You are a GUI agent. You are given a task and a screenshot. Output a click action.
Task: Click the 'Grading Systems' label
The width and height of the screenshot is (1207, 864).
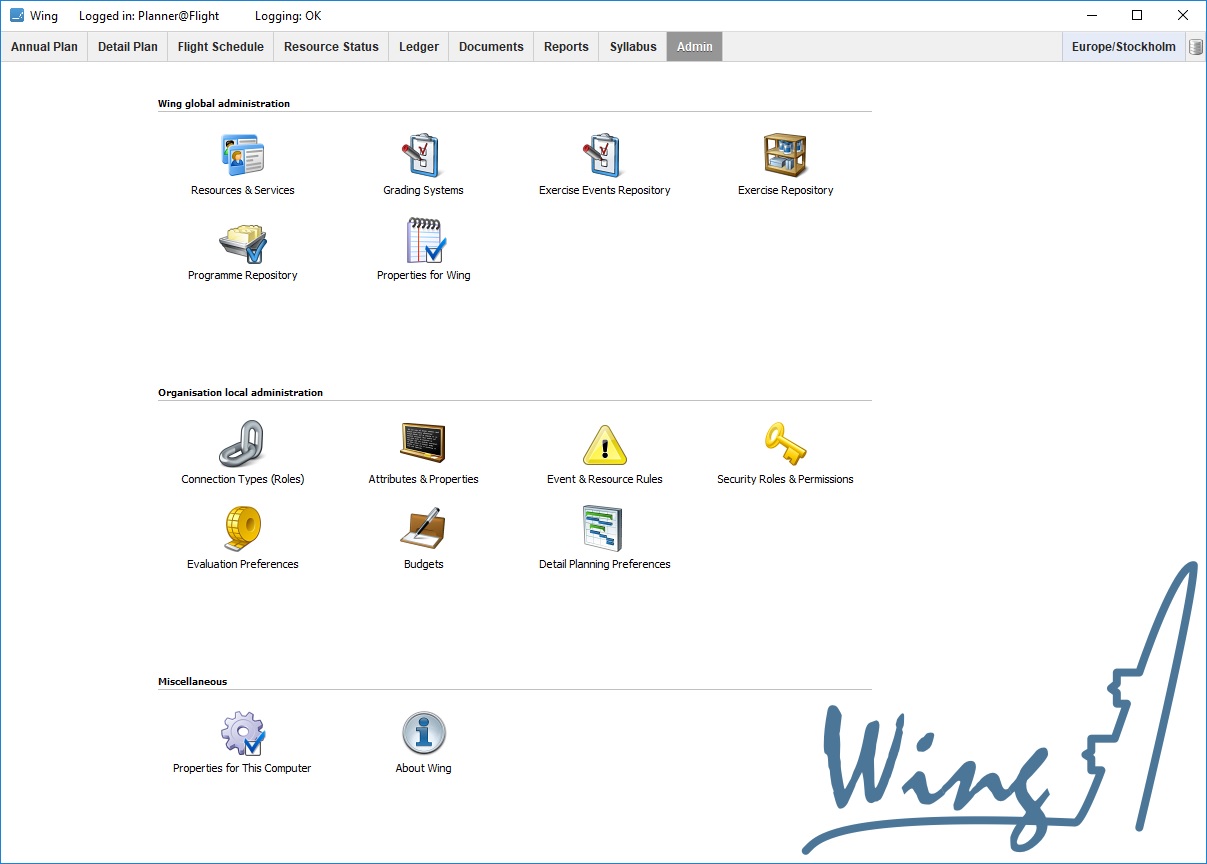click(x=423, y=190)
